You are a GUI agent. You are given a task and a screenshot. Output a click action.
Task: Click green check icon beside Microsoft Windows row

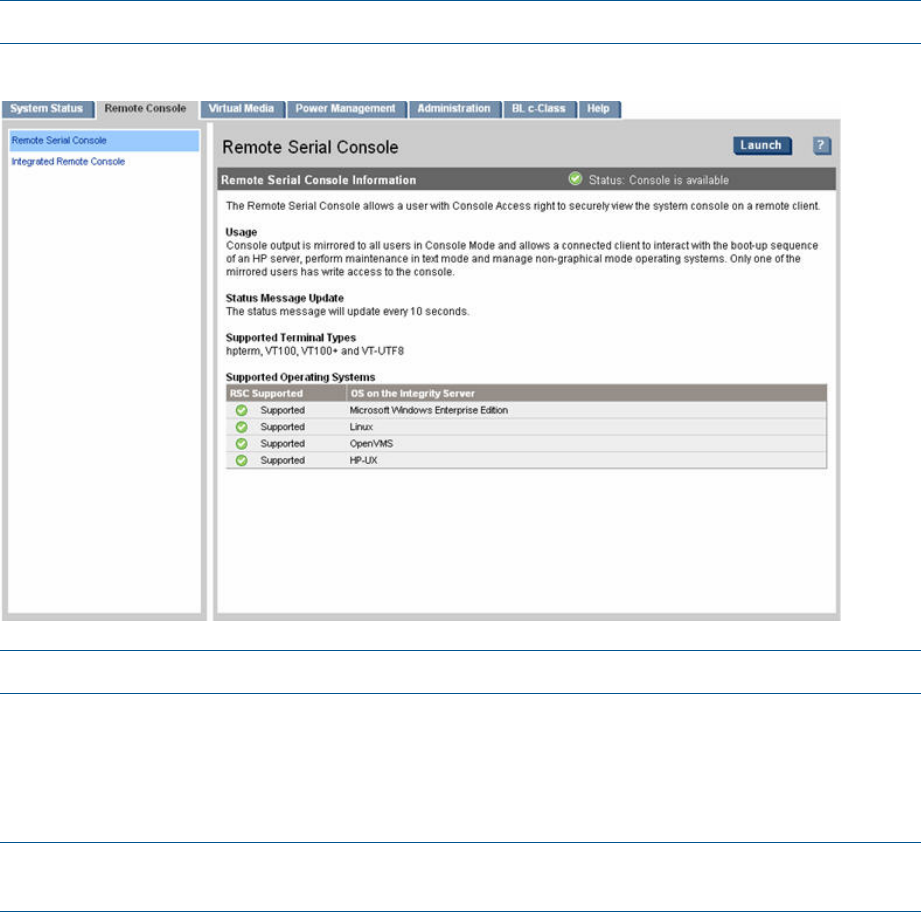pos(241,410)
